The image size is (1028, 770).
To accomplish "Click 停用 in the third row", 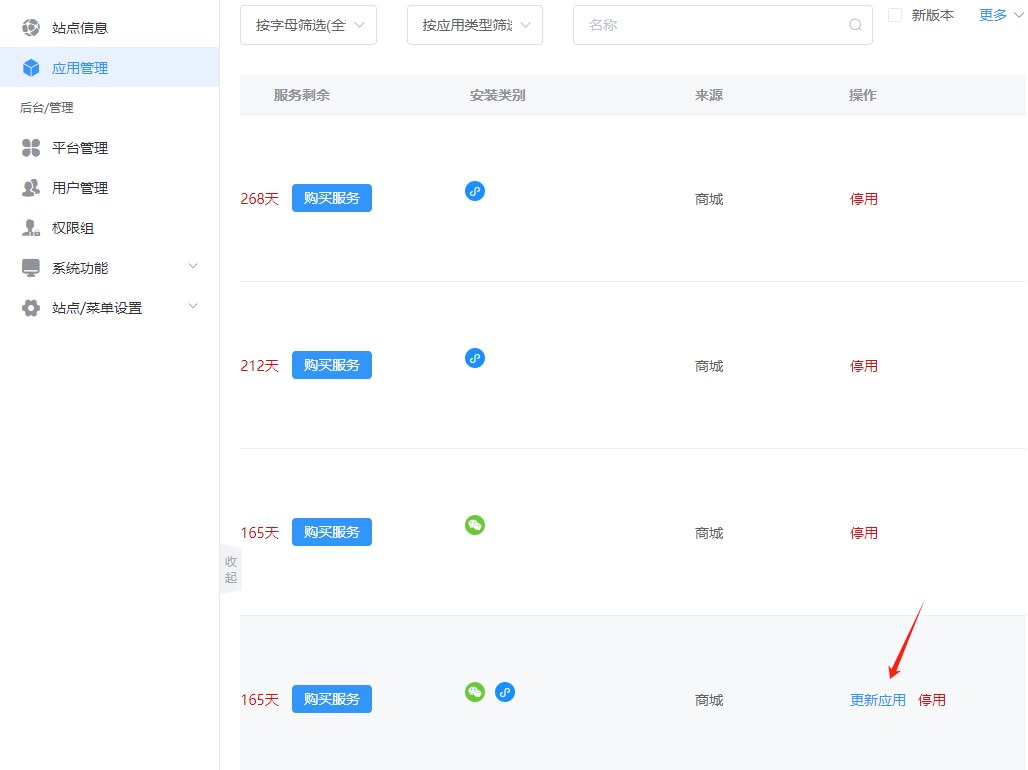I will [863, 533].
